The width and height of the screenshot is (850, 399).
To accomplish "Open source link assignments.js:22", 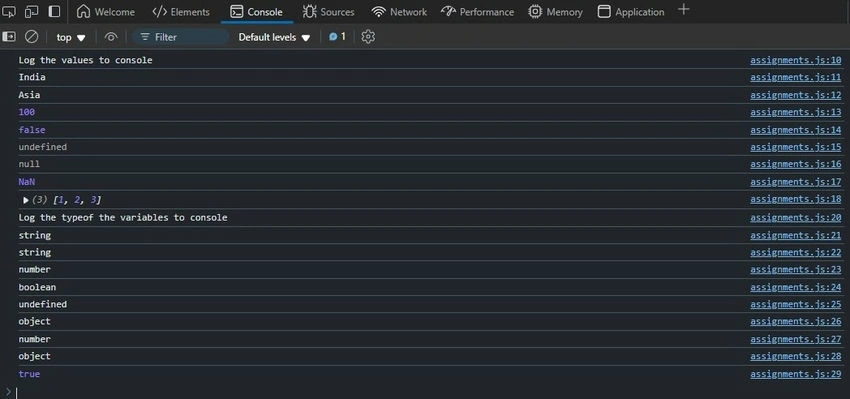I will click(795, 253).
